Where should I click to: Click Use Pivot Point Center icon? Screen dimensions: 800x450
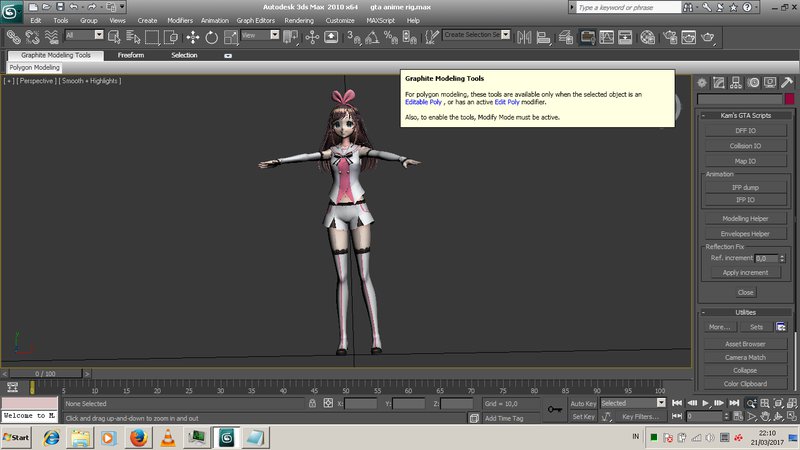point(290,37)
